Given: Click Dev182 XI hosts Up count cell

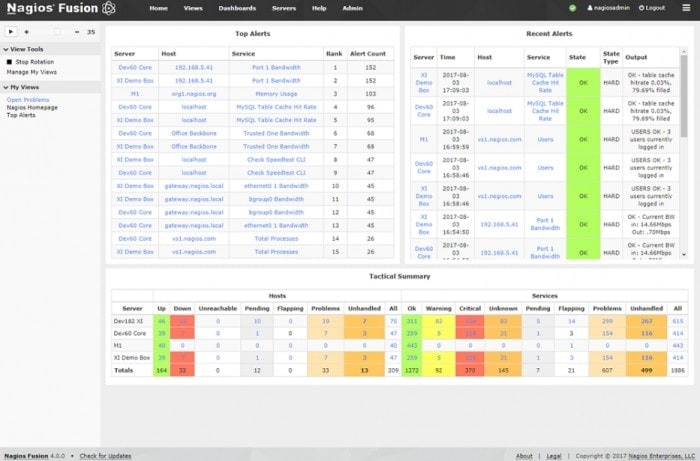Looking at the screenshot, I should coord(161,321).
